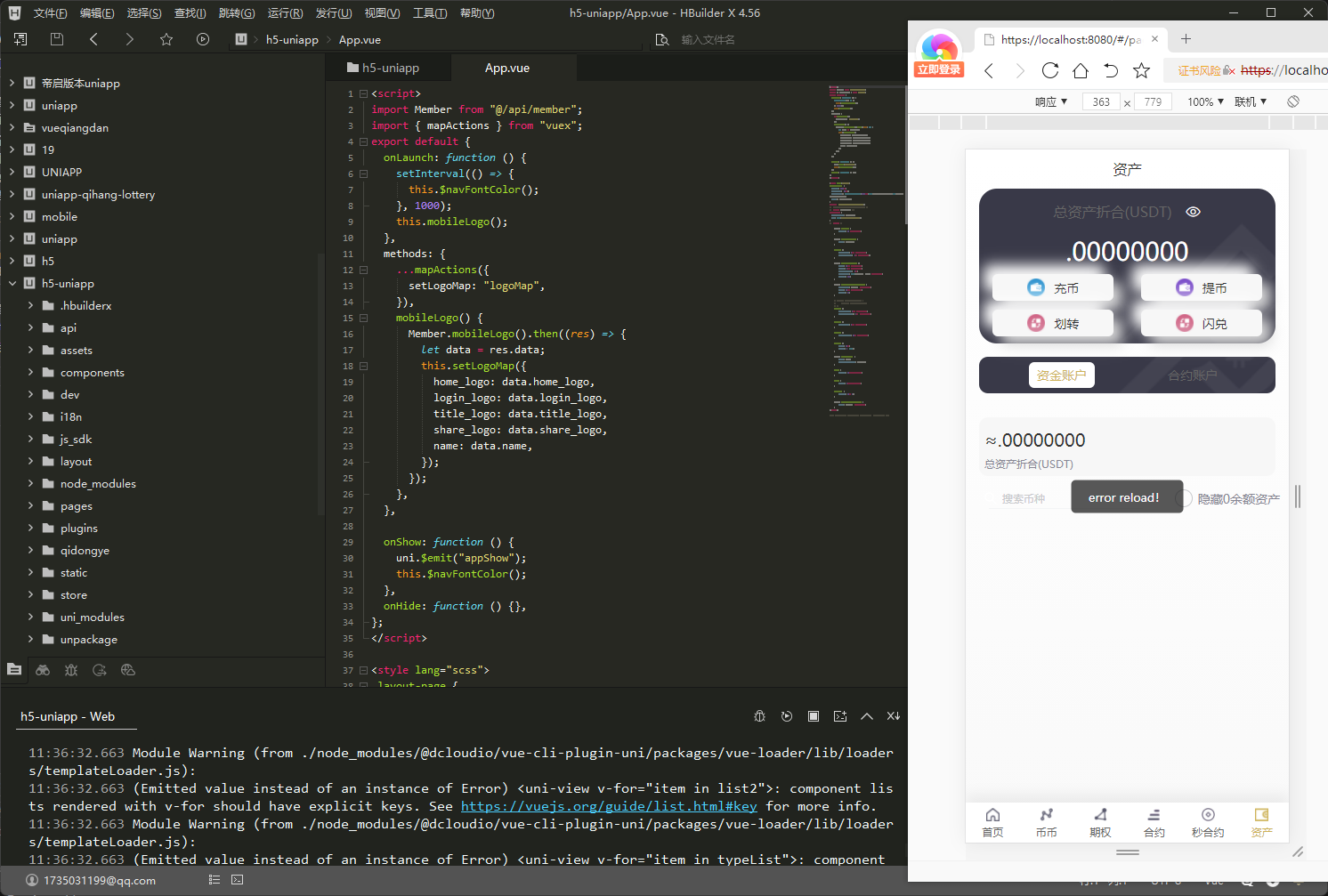This screenshot has height=896, width=1328.
Task: Go back with HBuilder toolbar left arrow
Action: pos(93,39)
